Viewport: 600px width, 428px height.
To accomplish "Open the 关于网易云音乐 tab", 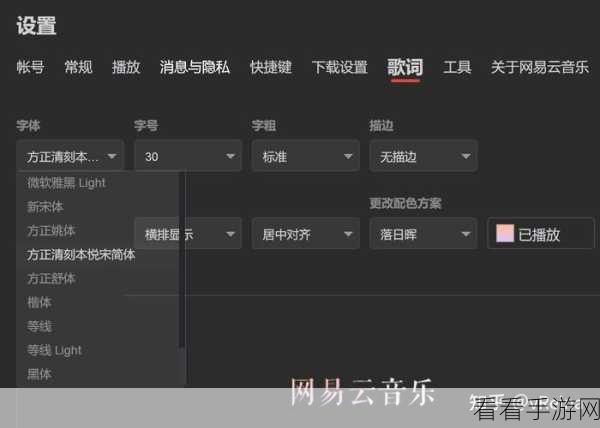I will (540, 67).
